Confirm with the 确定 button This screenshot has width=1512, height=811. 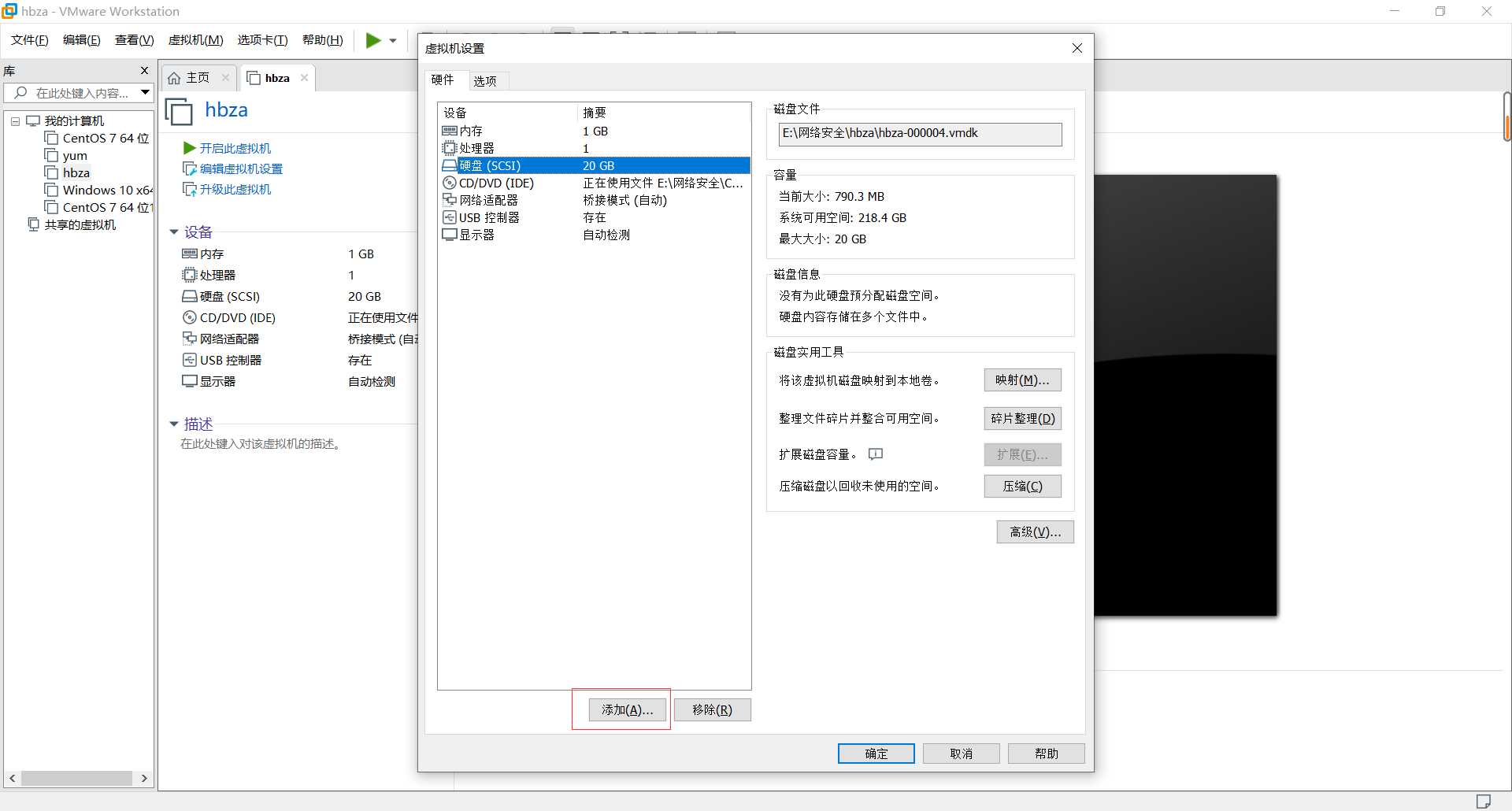(x=876, y=754)
